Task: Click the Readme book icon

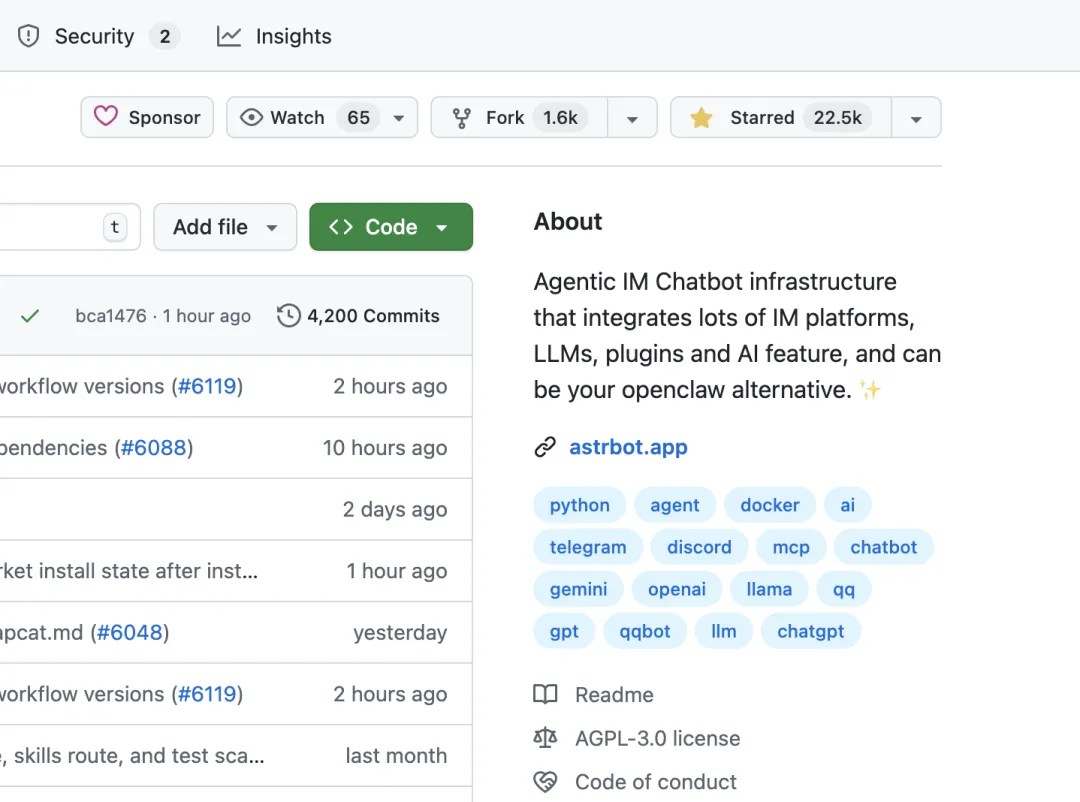Action: [545, 694]
